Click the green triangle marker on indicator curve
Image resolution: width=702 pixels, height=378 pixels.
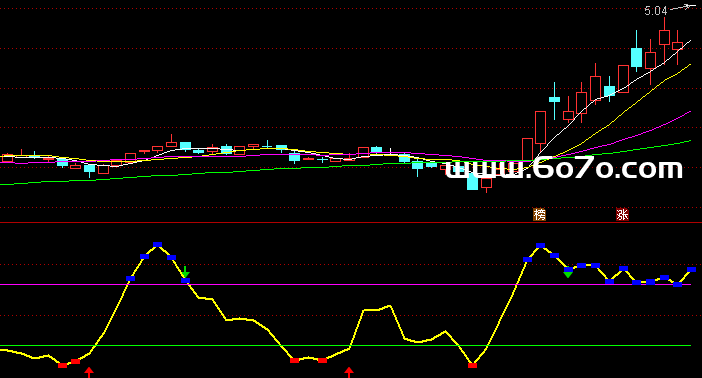tap(568, 274)
